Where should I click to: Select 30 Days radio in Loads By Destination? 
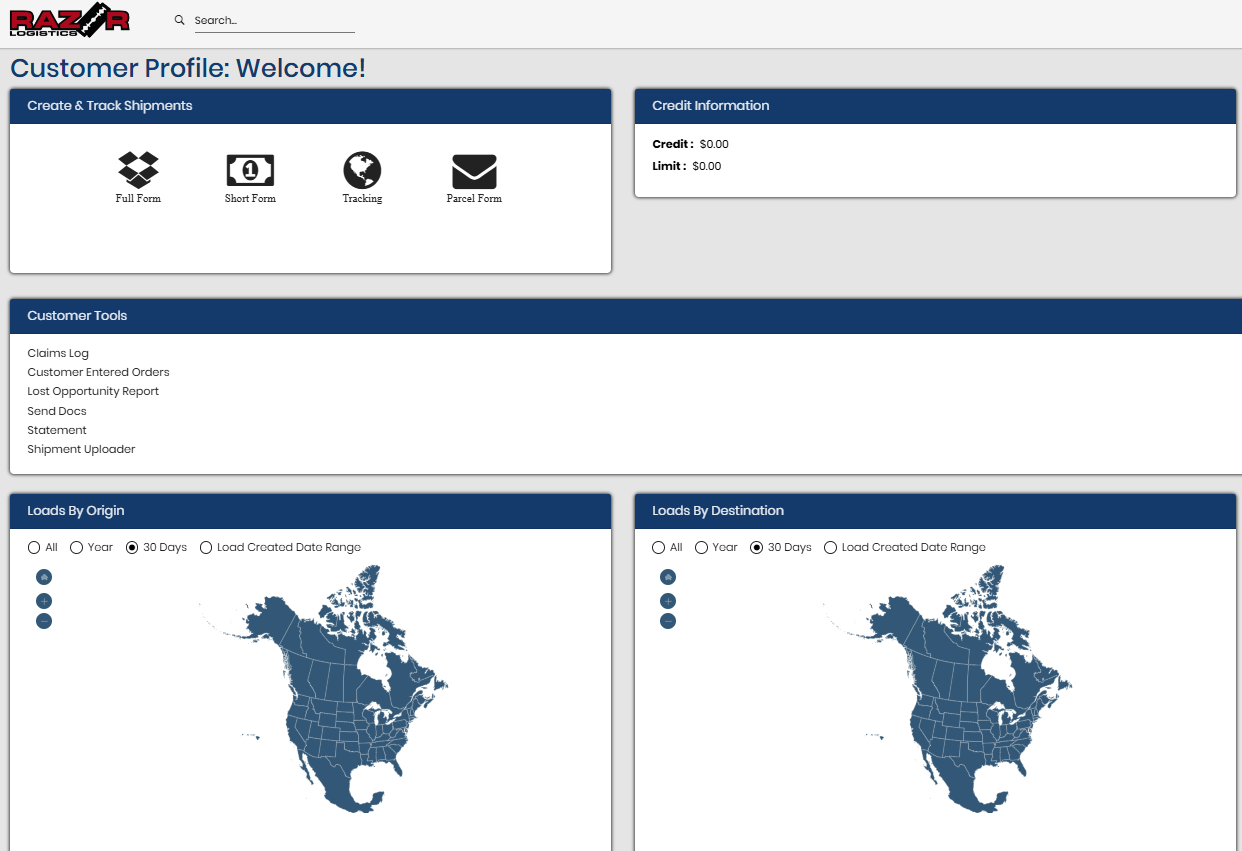click(x=757, y=548)
